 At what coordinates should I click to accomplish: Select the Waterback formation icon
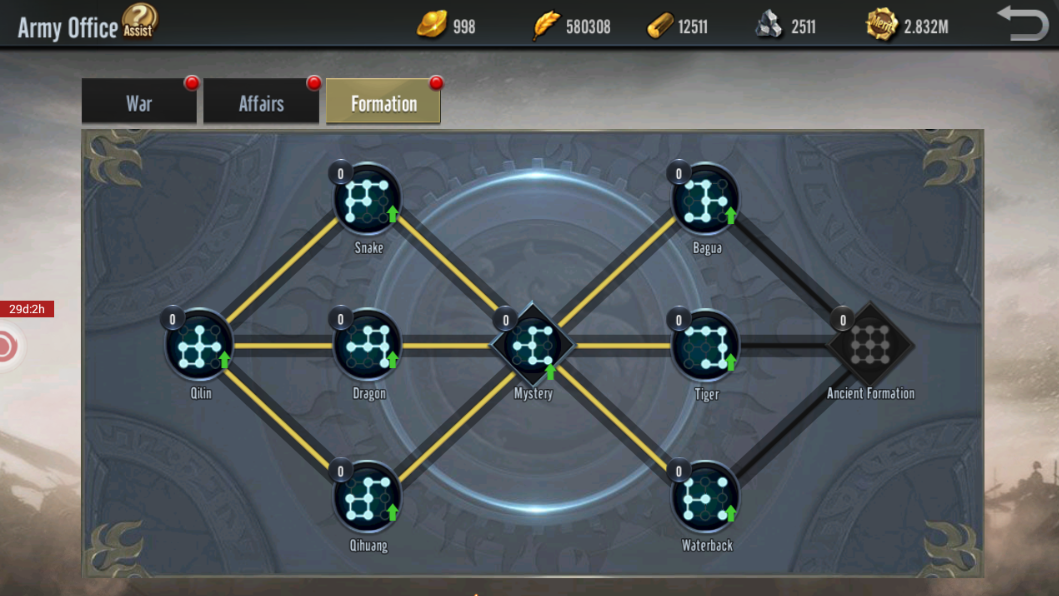[705, 497]
